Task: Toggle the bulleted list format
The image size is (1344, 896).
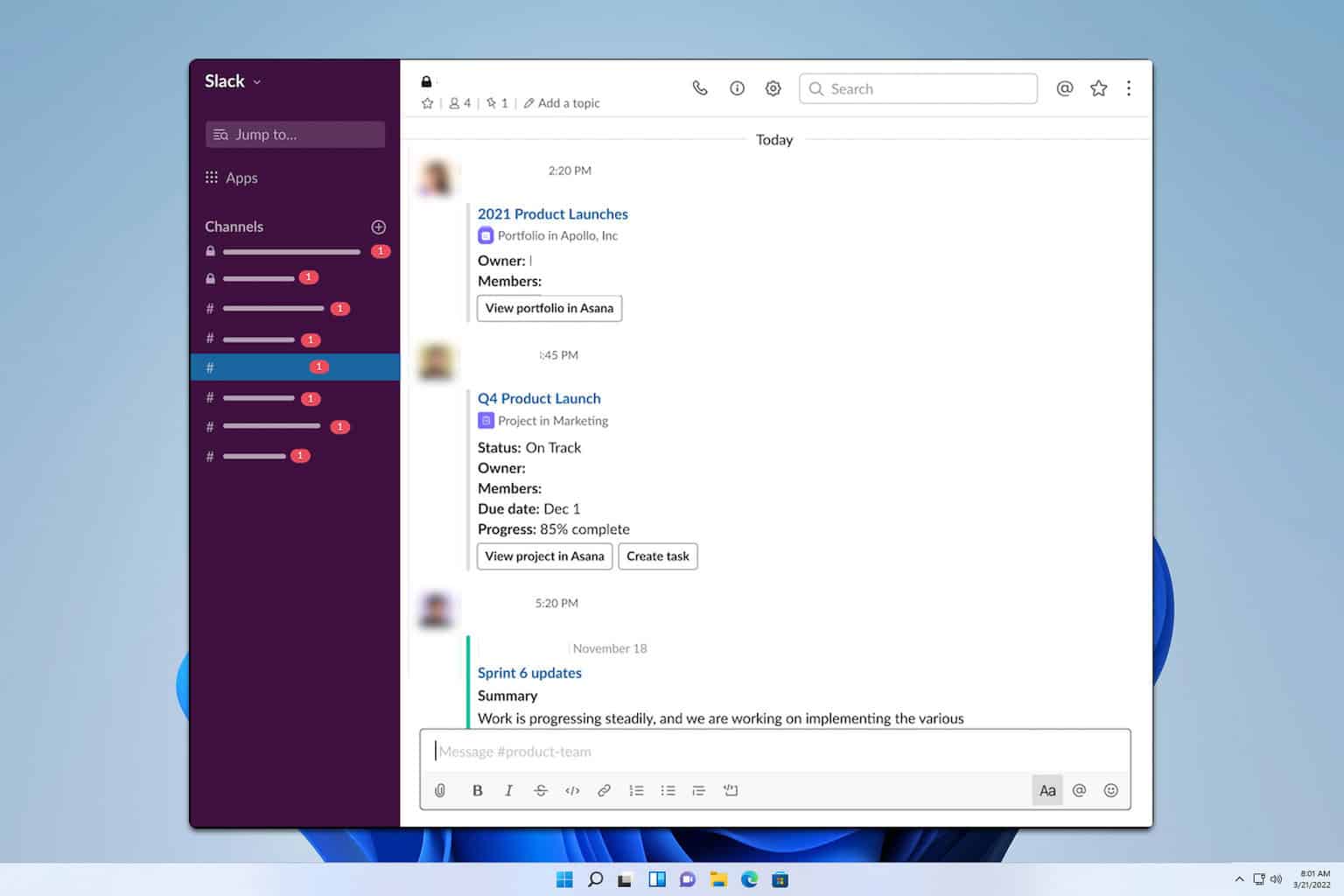Action: coord(668,790)
